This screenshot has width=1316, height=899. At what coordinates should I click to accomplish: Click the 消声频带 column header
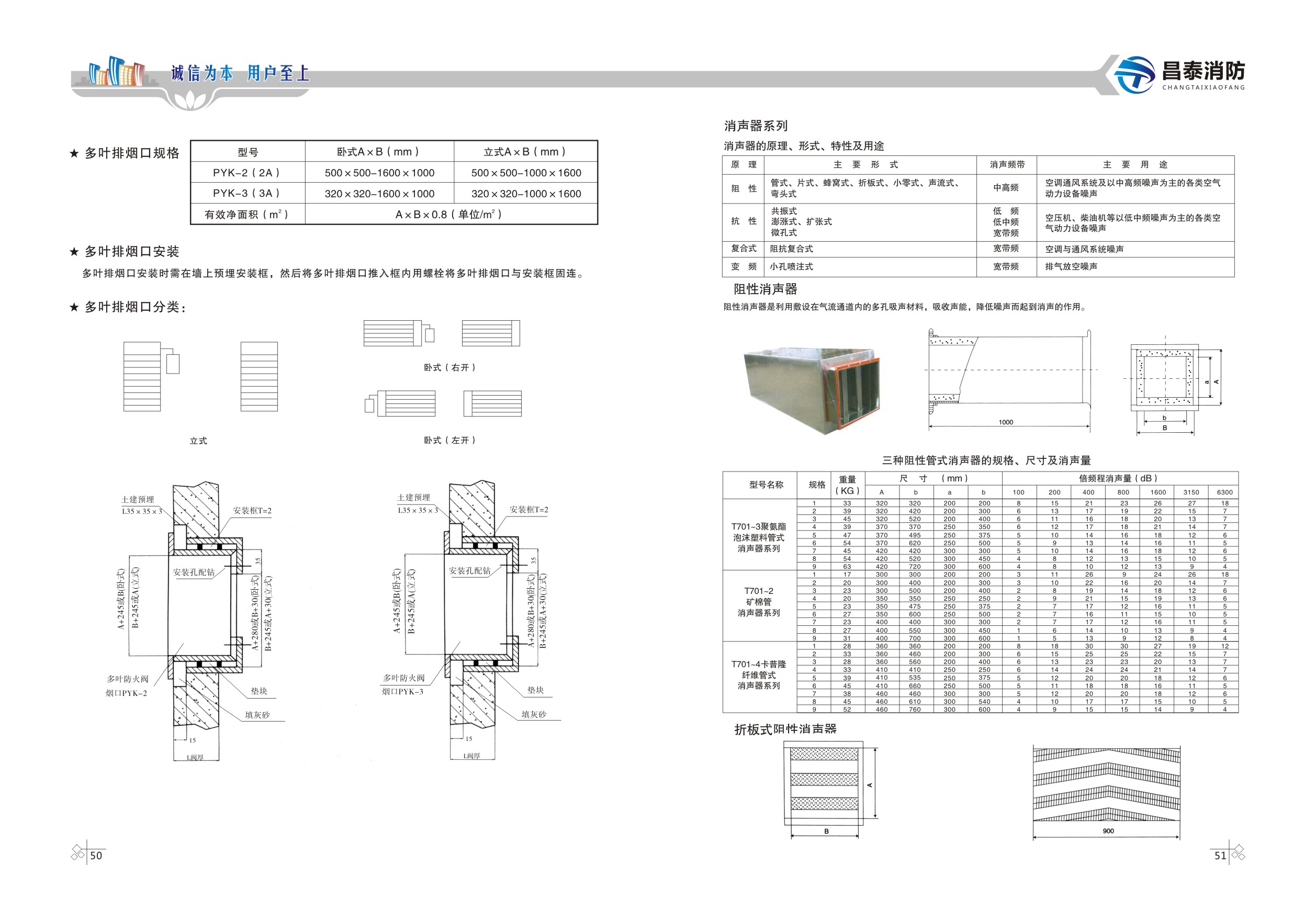click(x=1007, y=165)
